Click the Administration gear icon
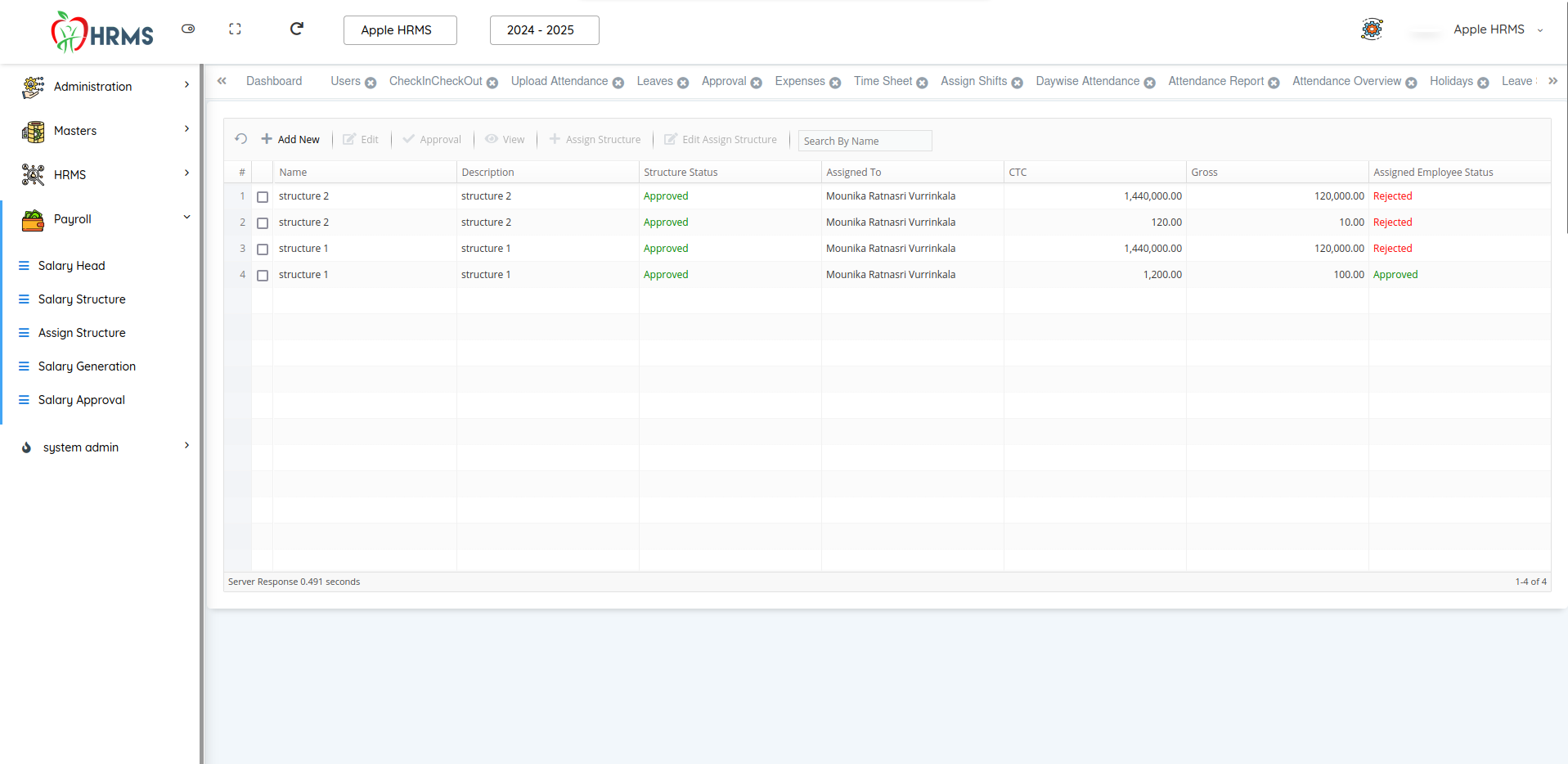This screenshot has width=1568, height=764. [34, 87]
